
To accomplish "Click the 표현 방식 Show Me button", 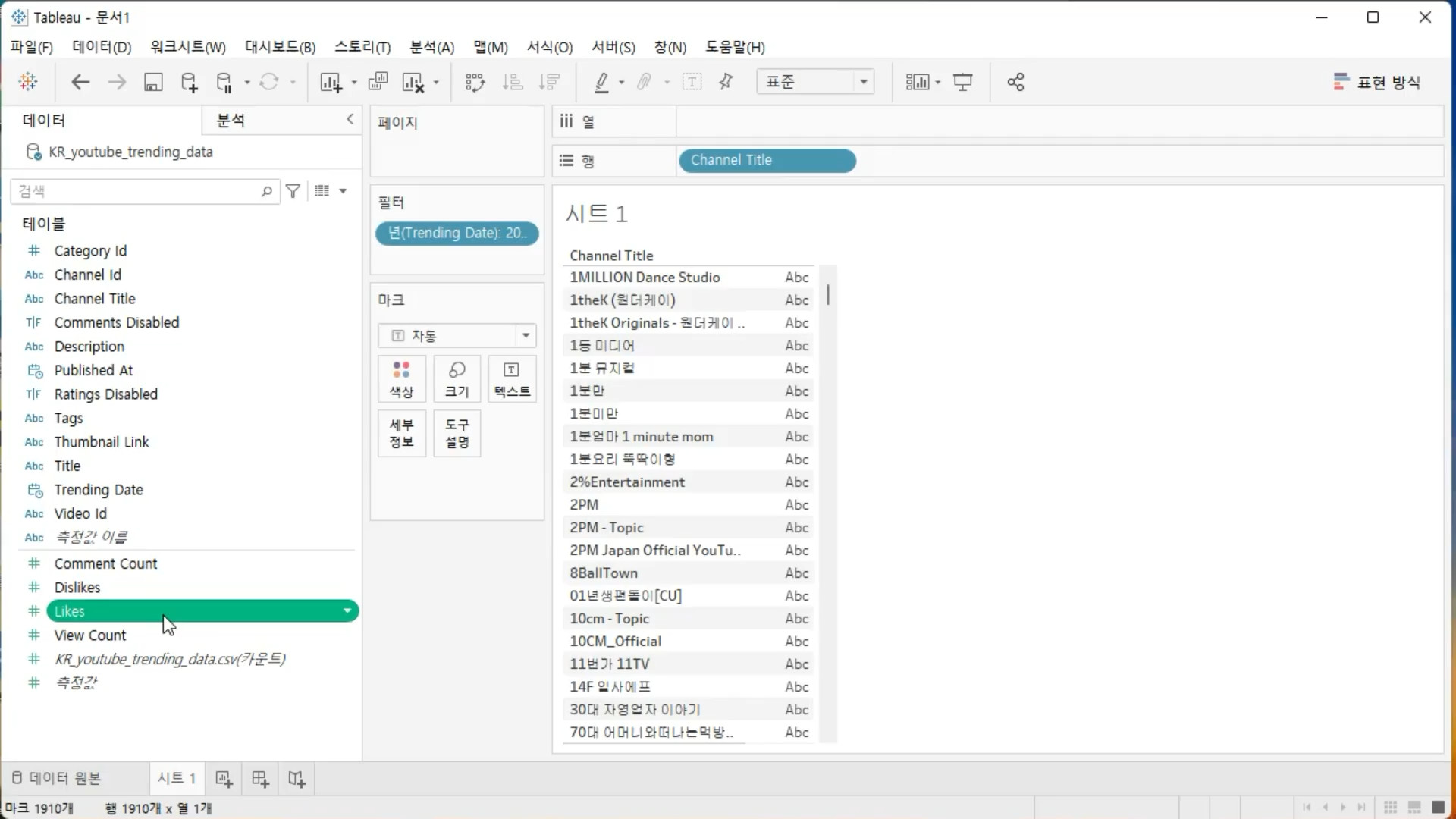I will (x=1376, y=82).
